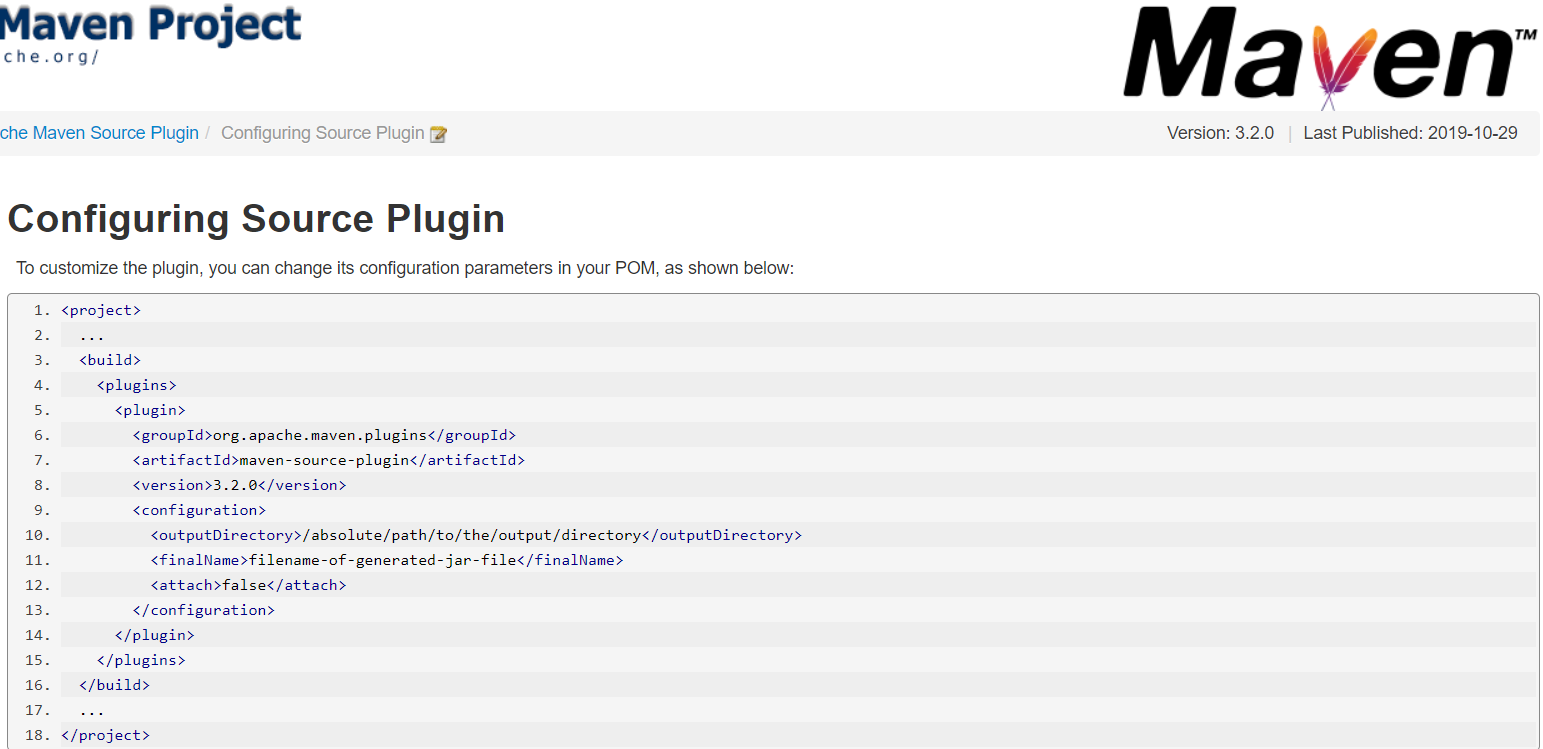
Task: Click the opening <project> tag on line 1
Action: [x=101, y=310]
